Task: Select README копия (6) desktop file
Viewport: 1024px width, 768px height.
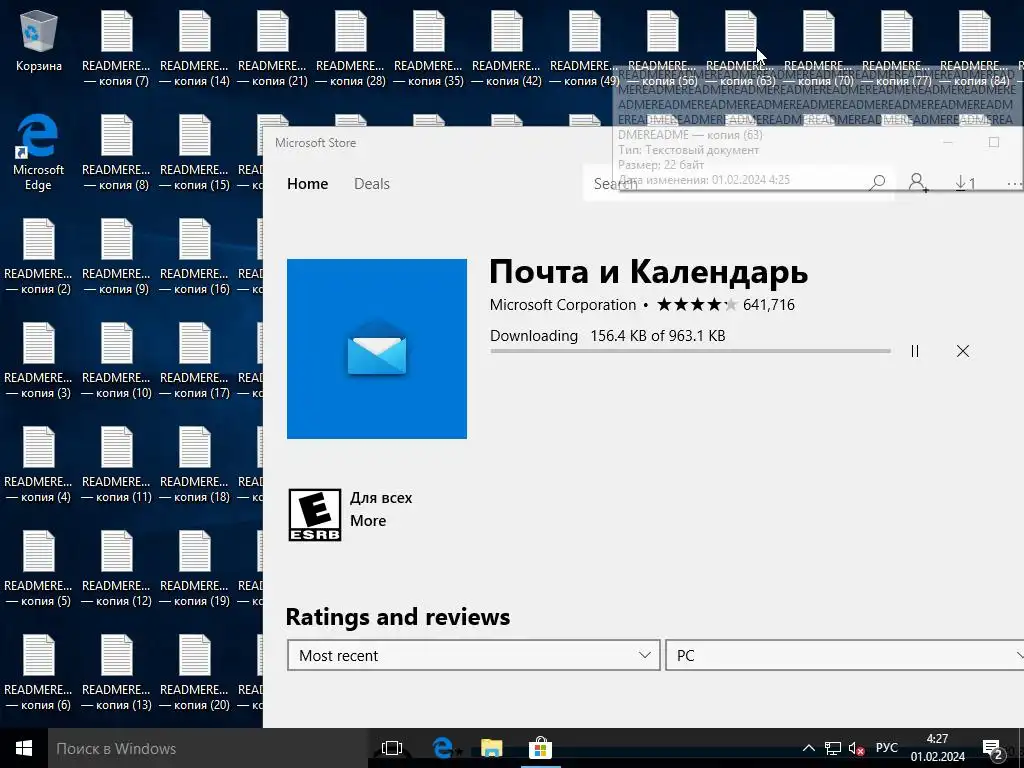Action: (x=38, y=671)
